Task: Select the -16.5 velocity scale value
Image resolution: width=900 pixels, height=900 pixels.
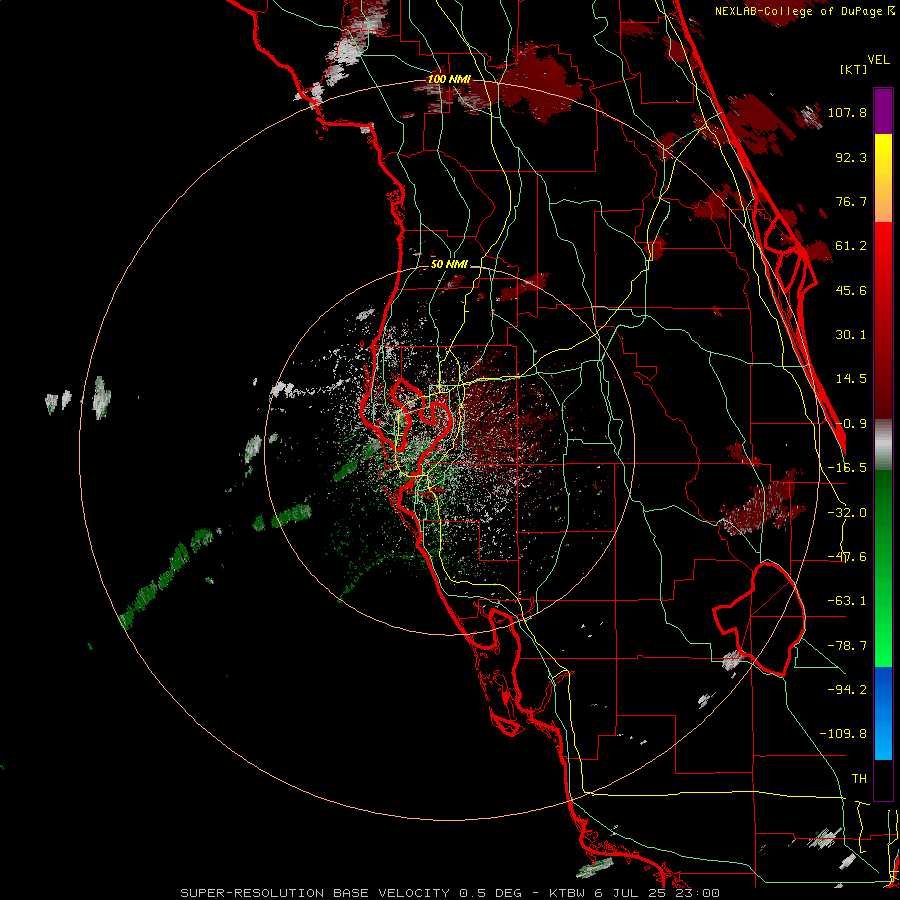Action: click(x=847, y=468)
